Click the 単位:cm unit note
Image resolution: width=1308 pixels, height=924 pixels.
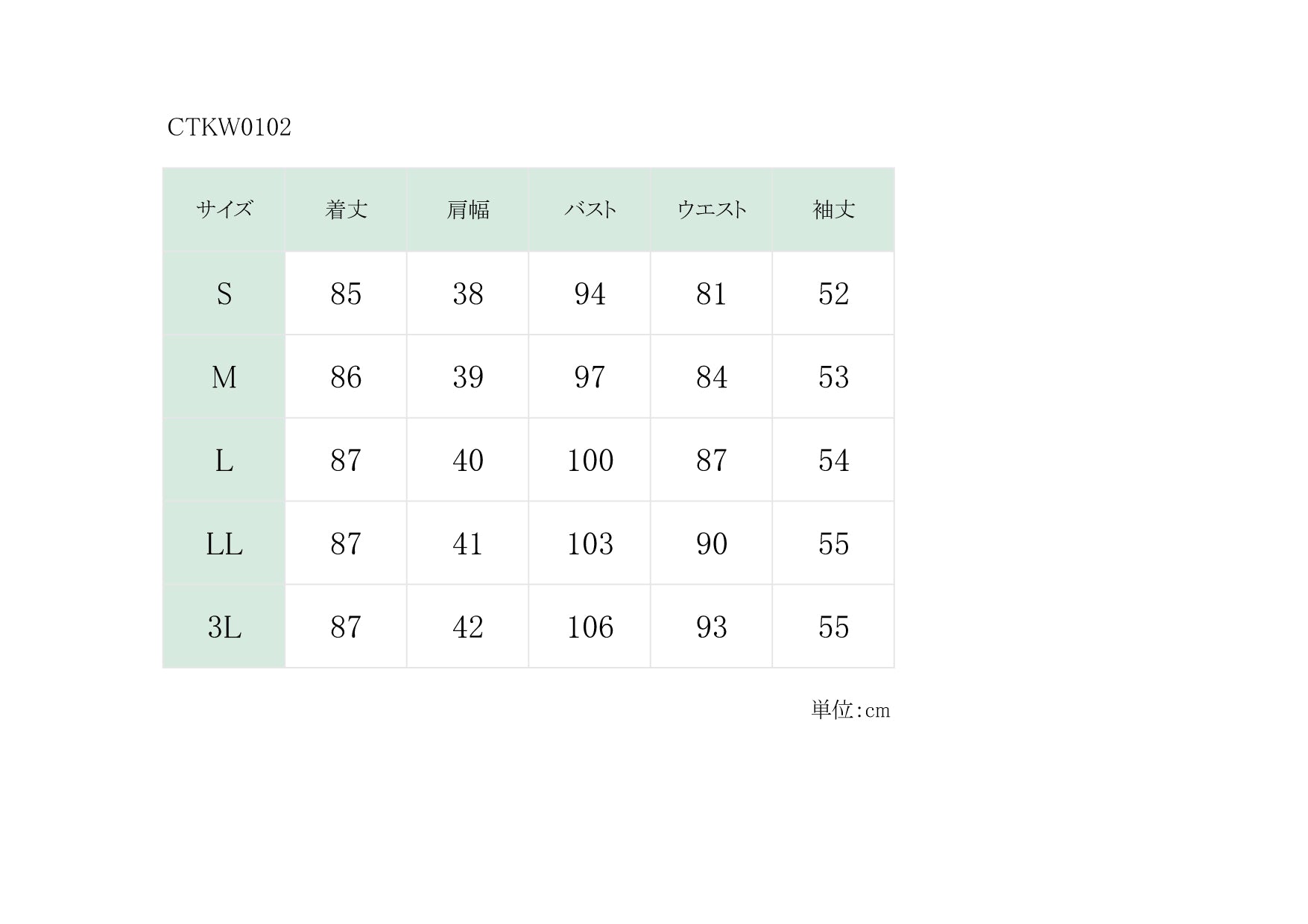[850, 710]
